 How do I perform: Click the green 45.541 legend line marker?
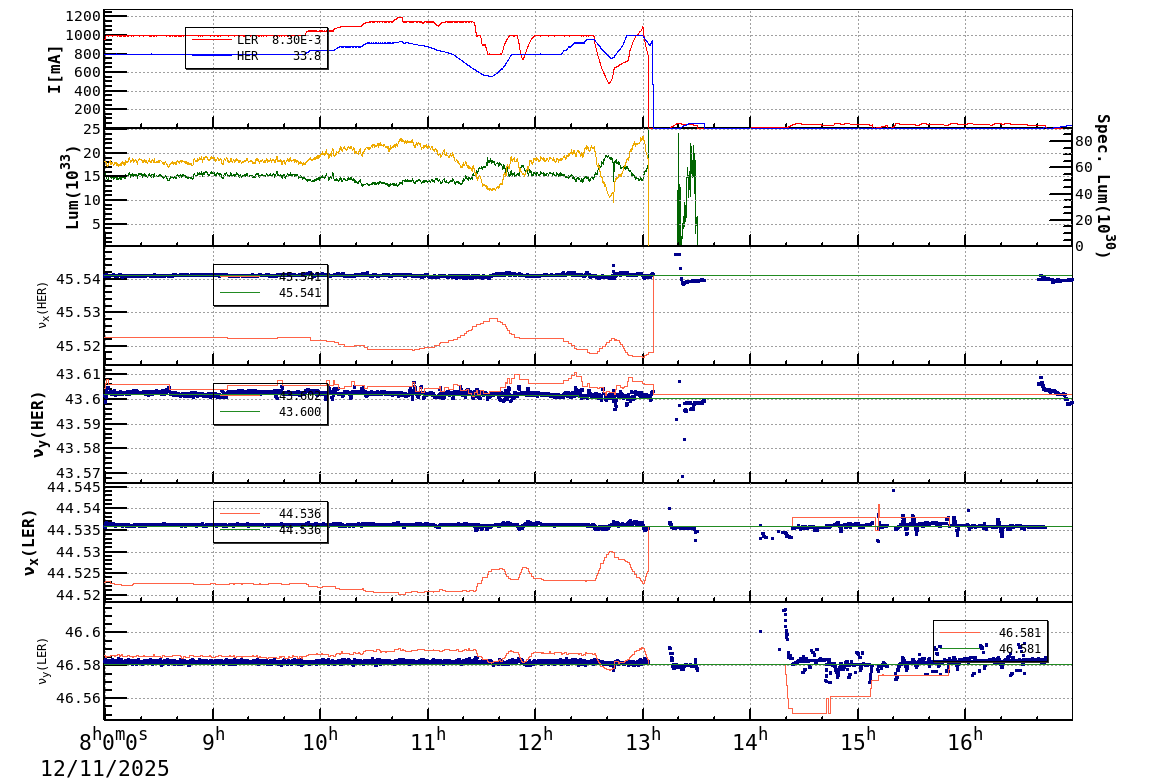(x=240, y=292)
